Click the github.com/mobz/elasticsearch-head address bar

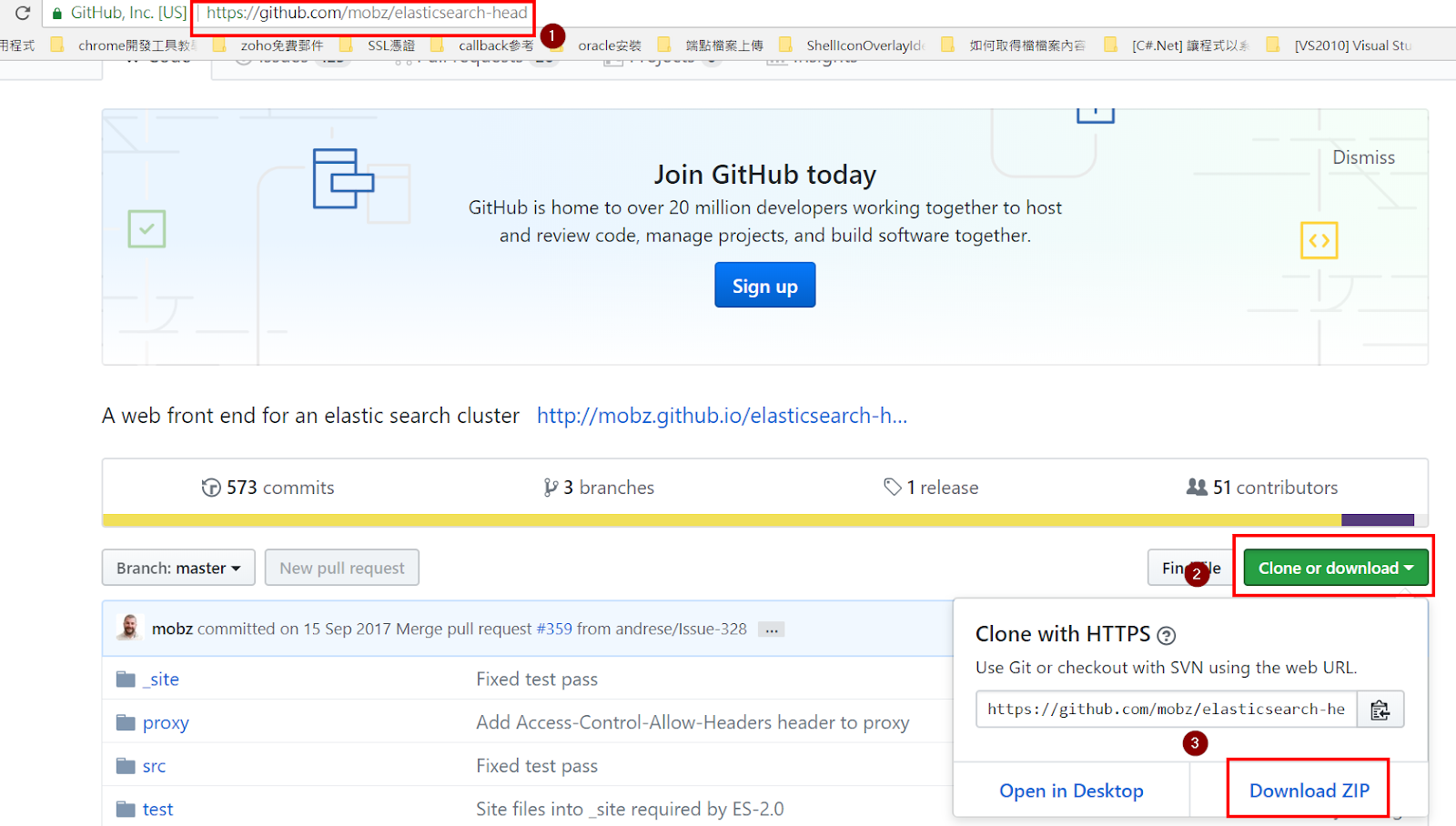(x=366, y=13)
